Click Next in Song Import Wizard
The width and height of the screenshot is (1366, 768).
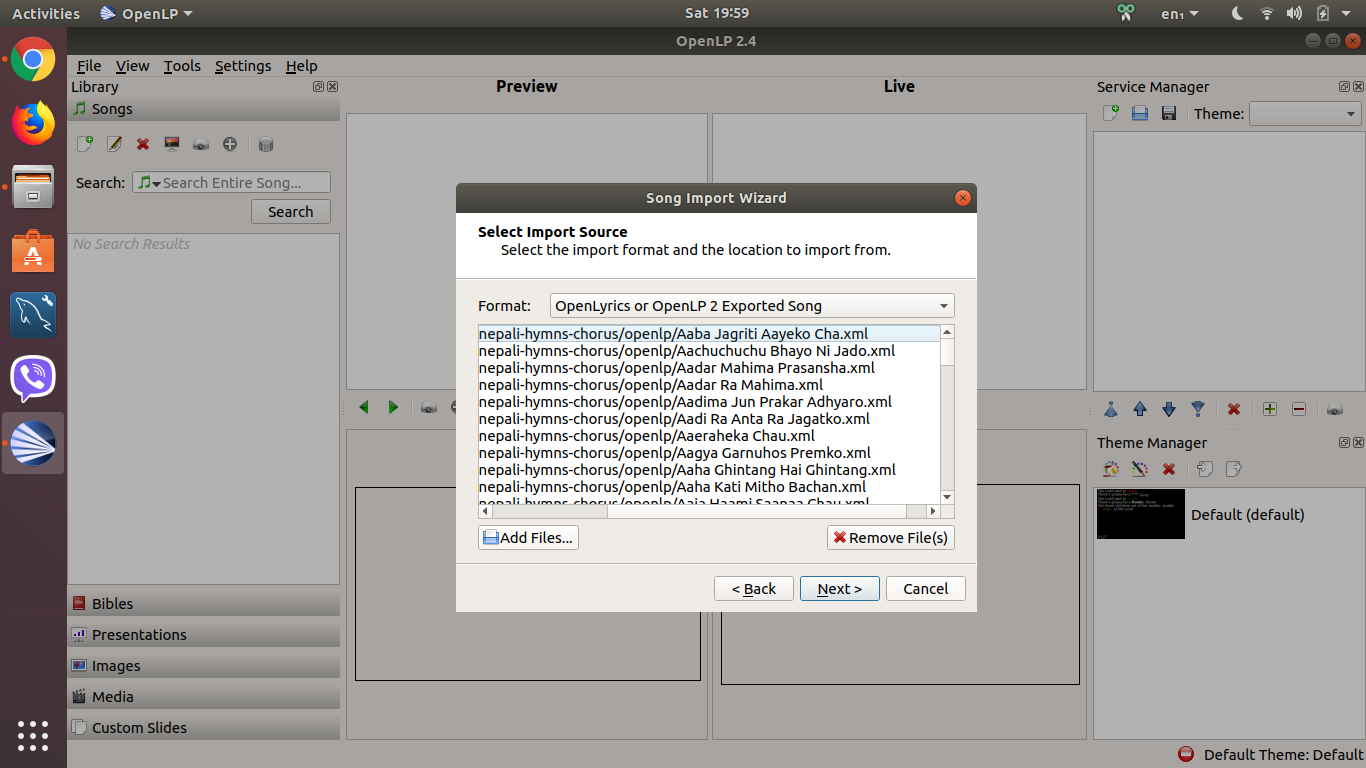click(x=840, y=589)
